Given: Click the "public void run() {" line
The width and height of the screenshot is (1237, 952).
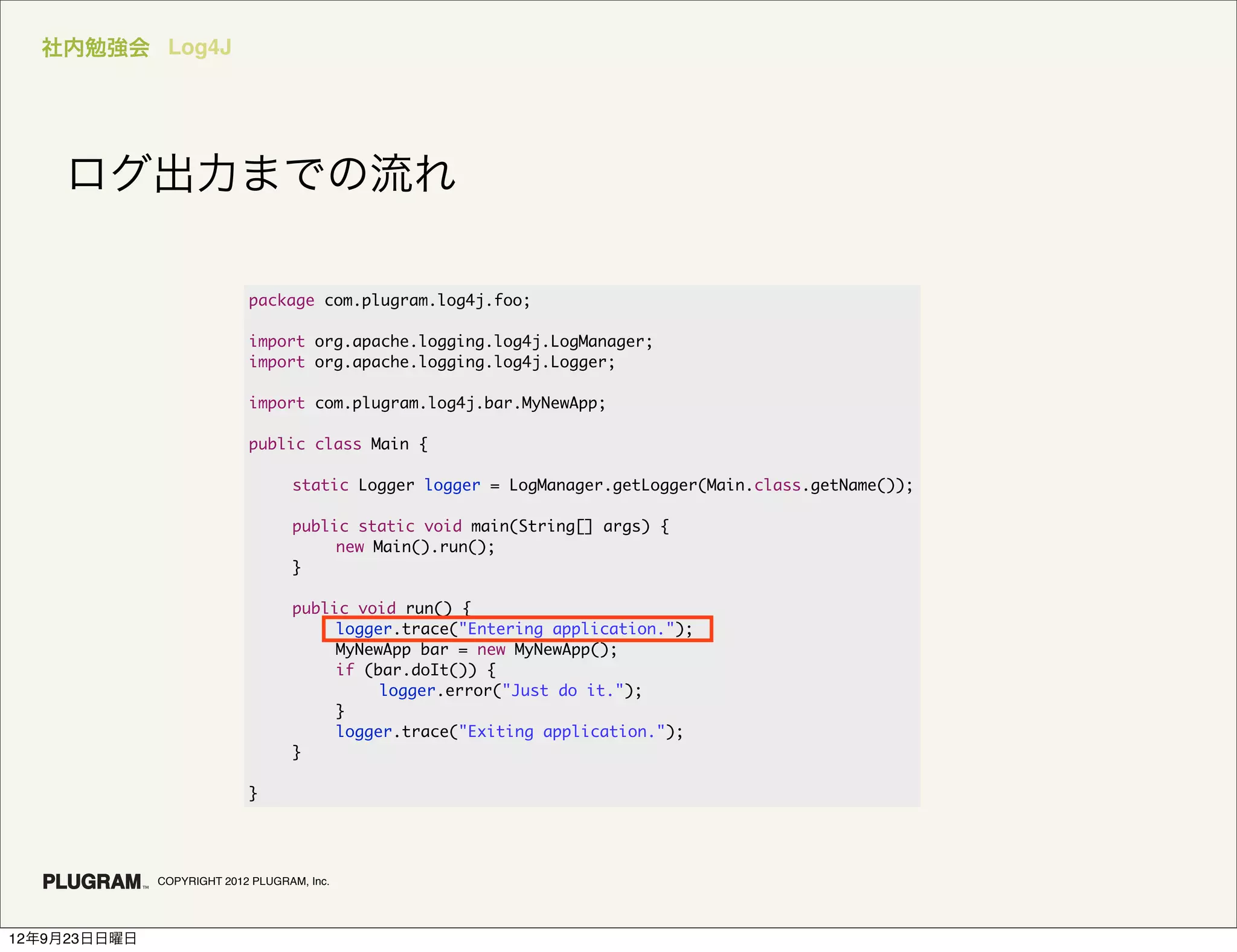Looking at the screenshot, I should coord(381,608).
